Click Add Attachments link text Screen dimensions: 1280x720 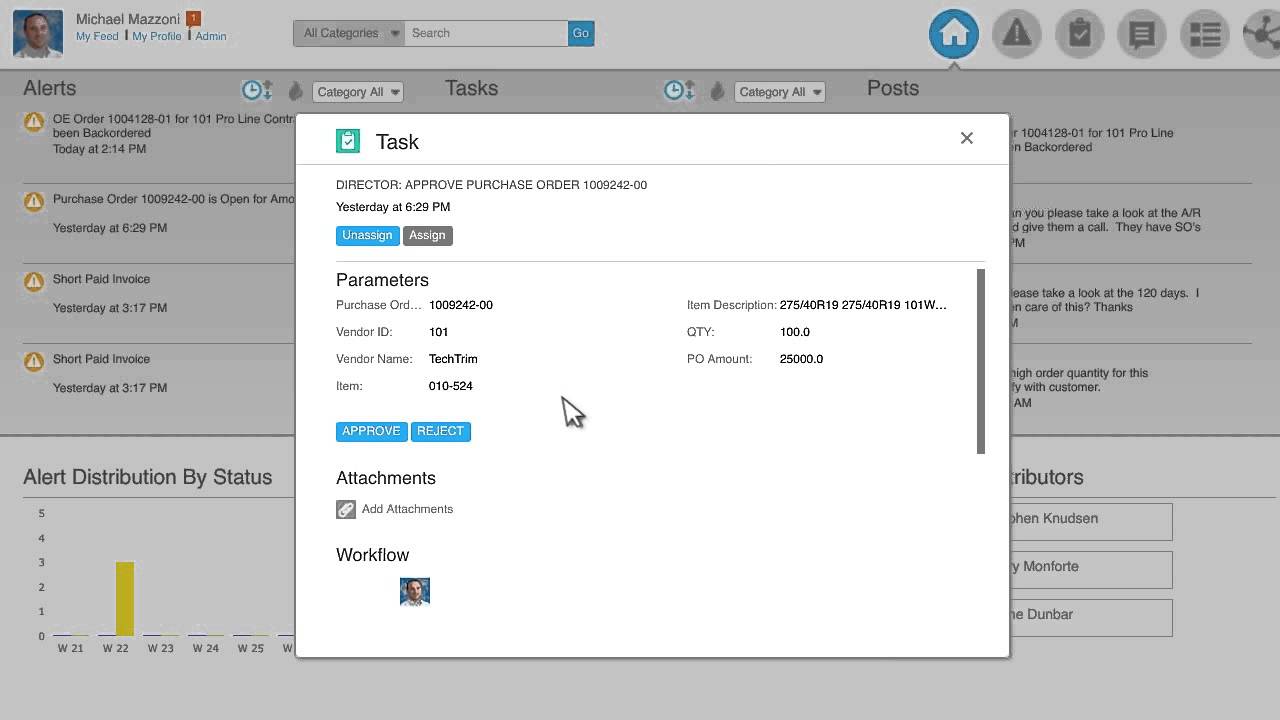tap(407, 509)
